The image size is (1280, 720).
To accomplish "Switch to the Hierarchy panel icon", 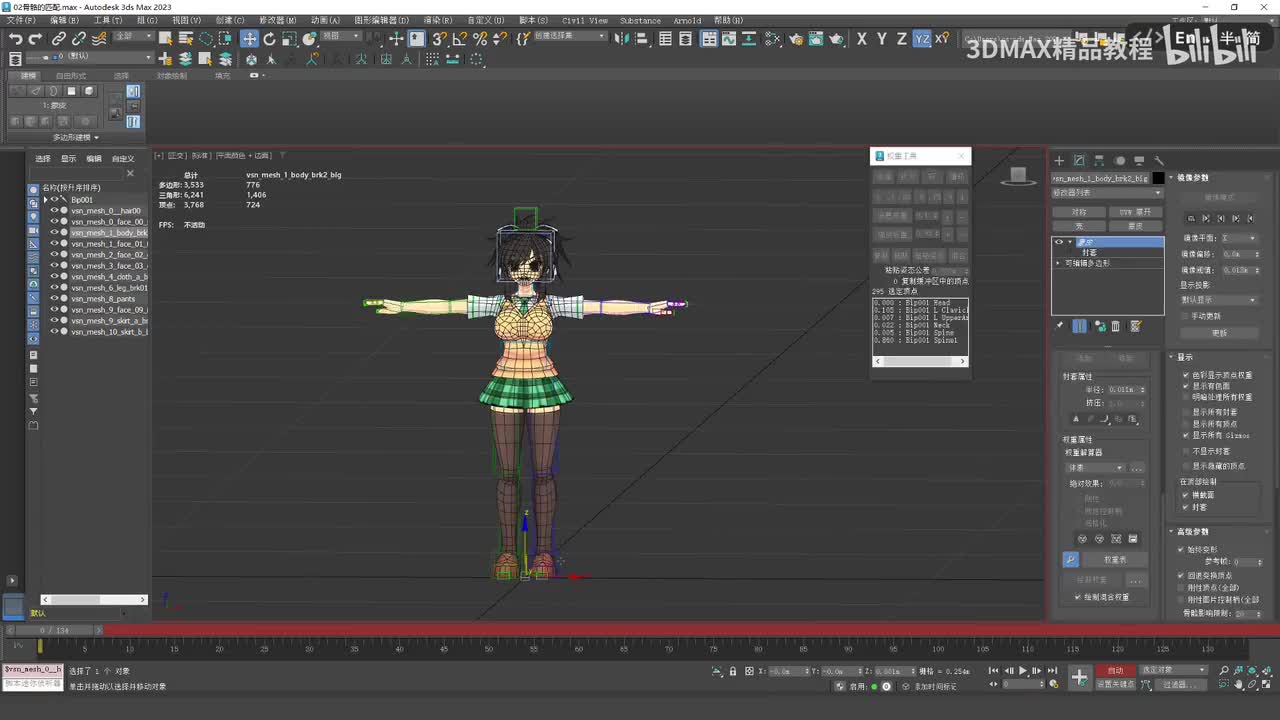I will pos(1099,160).
